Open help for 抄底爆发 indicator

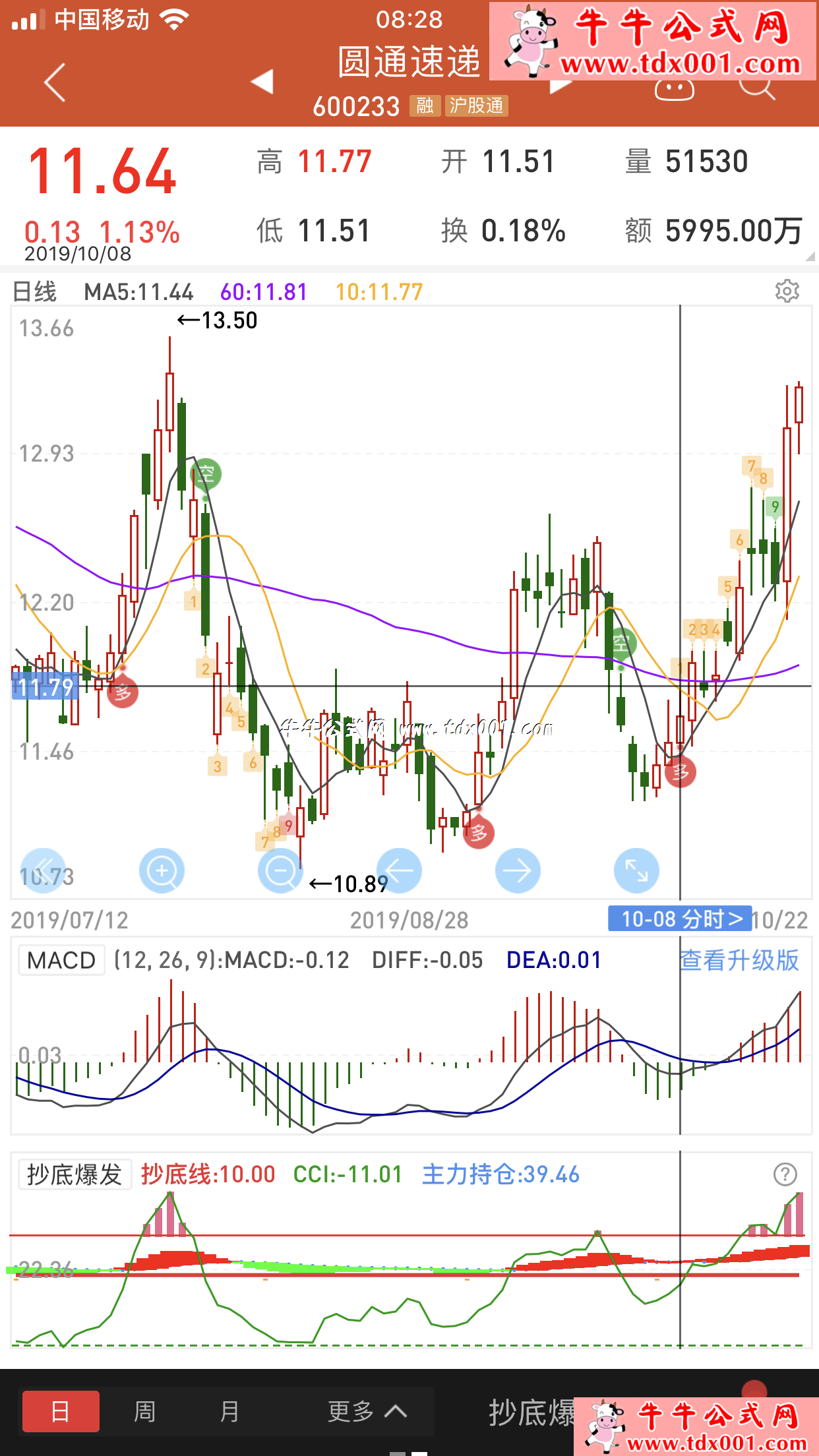click(x=785, y=1174)
